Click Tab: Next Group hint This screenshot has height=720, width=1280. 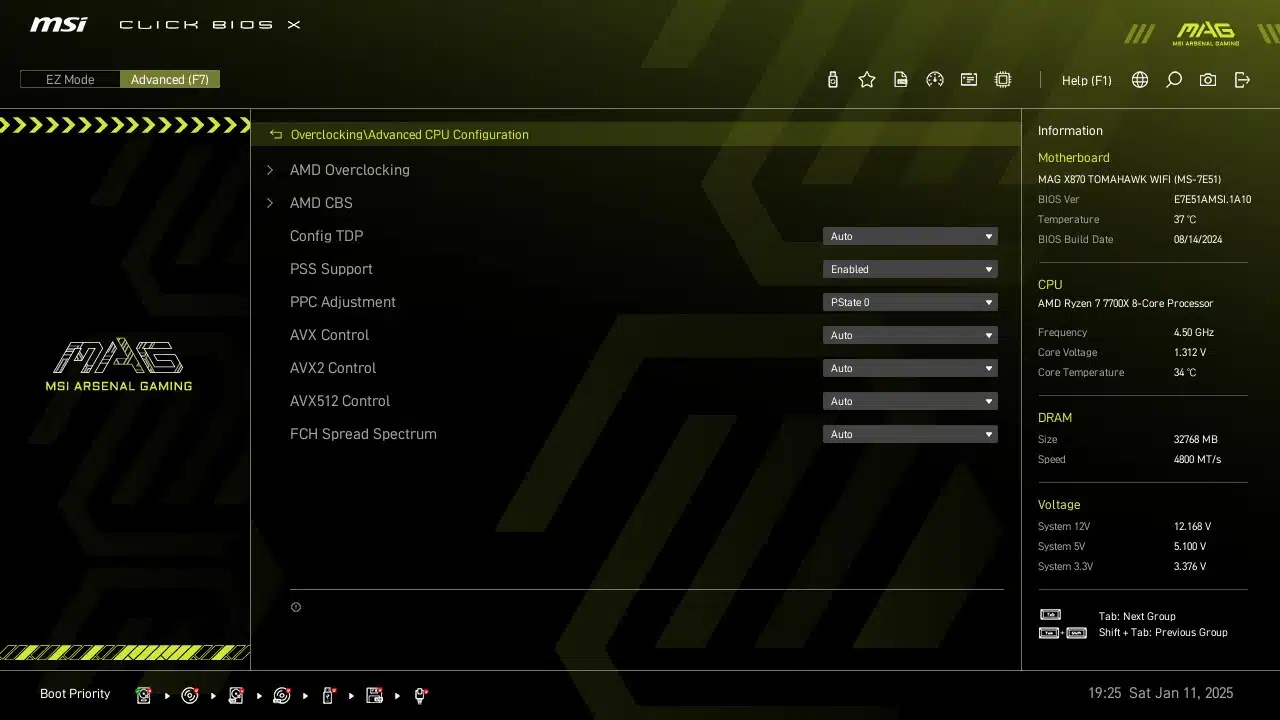pos(1137,617)
